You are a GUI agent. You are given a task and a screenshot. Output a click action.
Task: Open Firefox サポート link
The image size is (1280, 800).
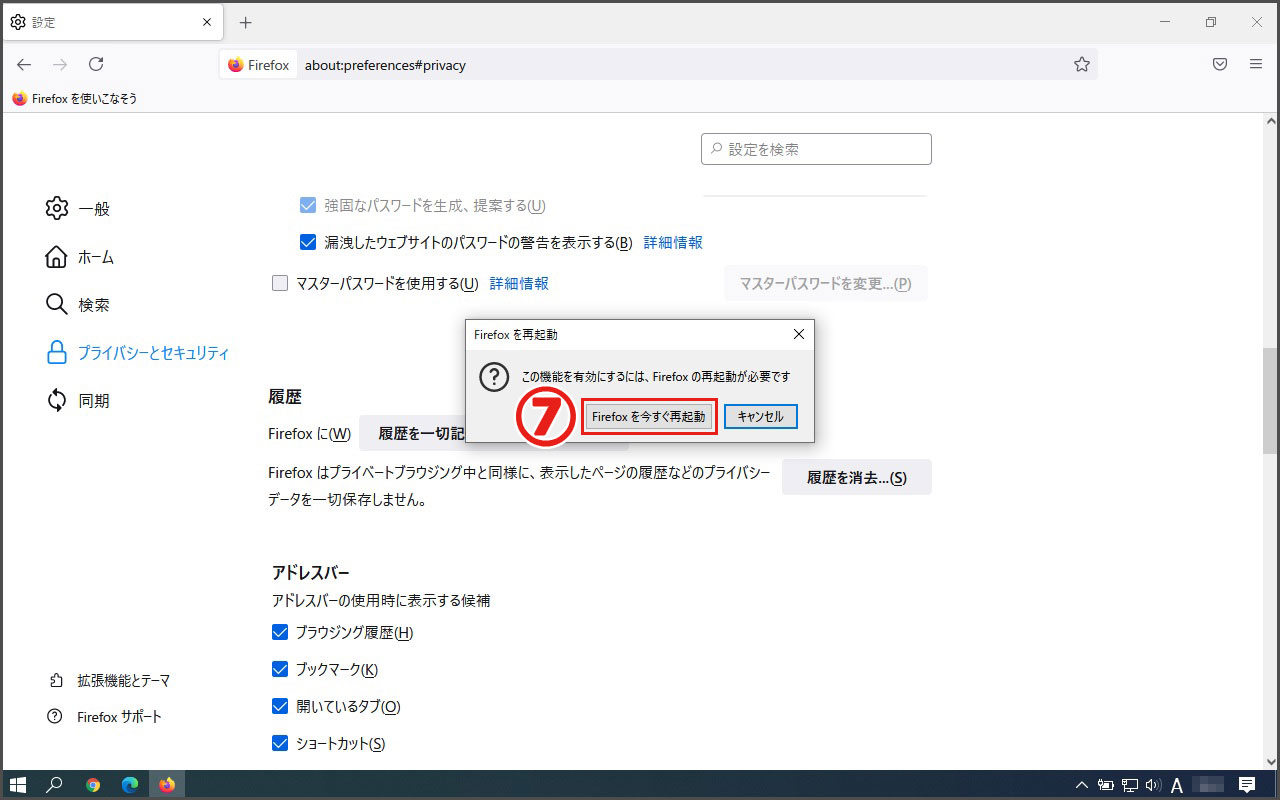click(x=105, y=717)
